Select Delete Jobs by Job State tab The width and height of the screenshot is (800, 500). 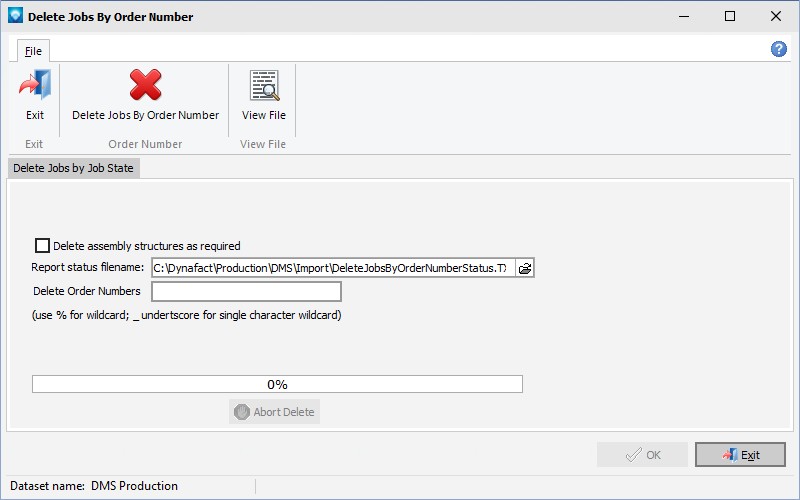pyautogui.click(x=73, y=168)
